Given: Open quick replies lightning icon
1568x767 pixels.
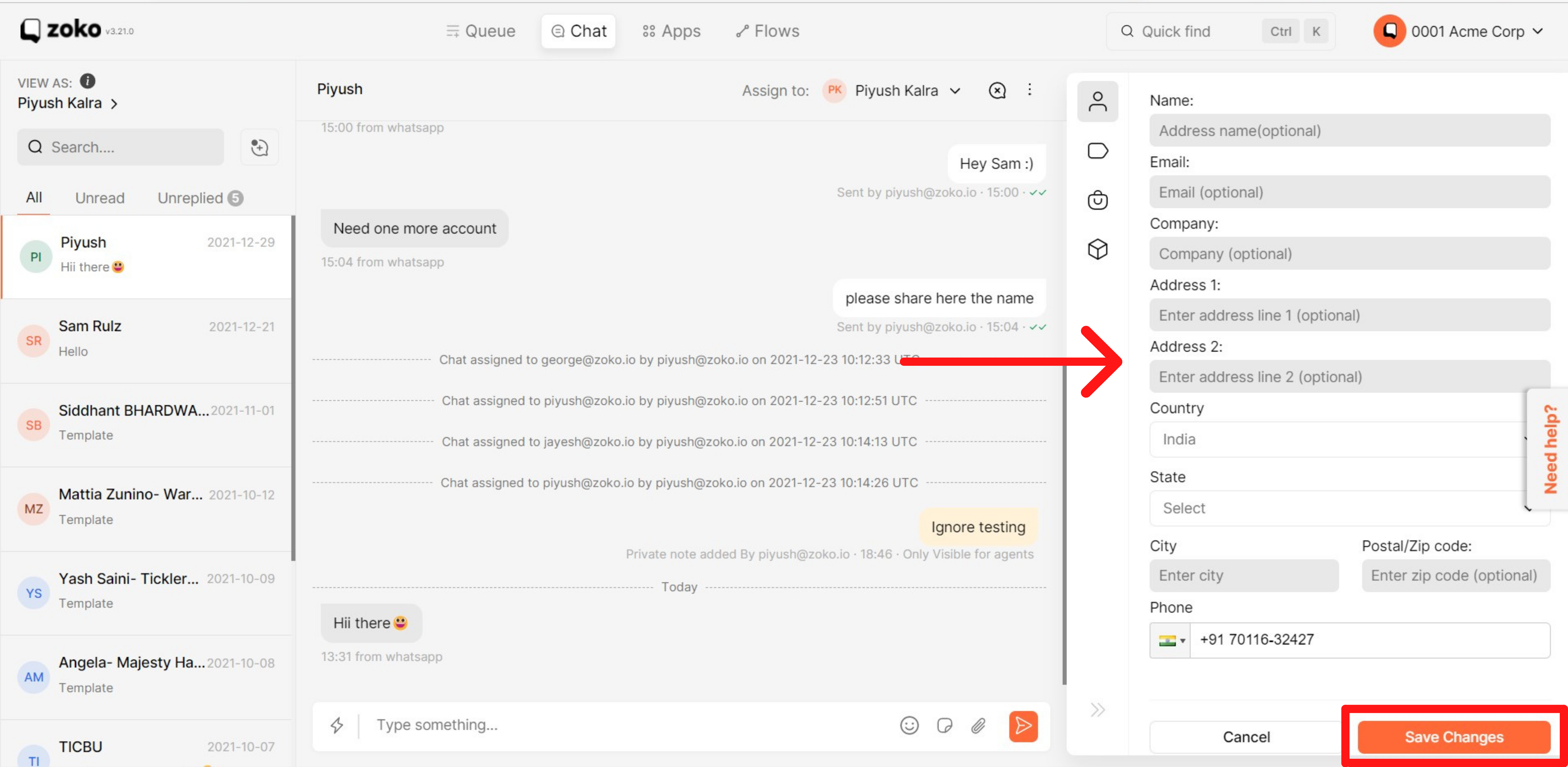Looking at the screenshot, I should (337, 725).
